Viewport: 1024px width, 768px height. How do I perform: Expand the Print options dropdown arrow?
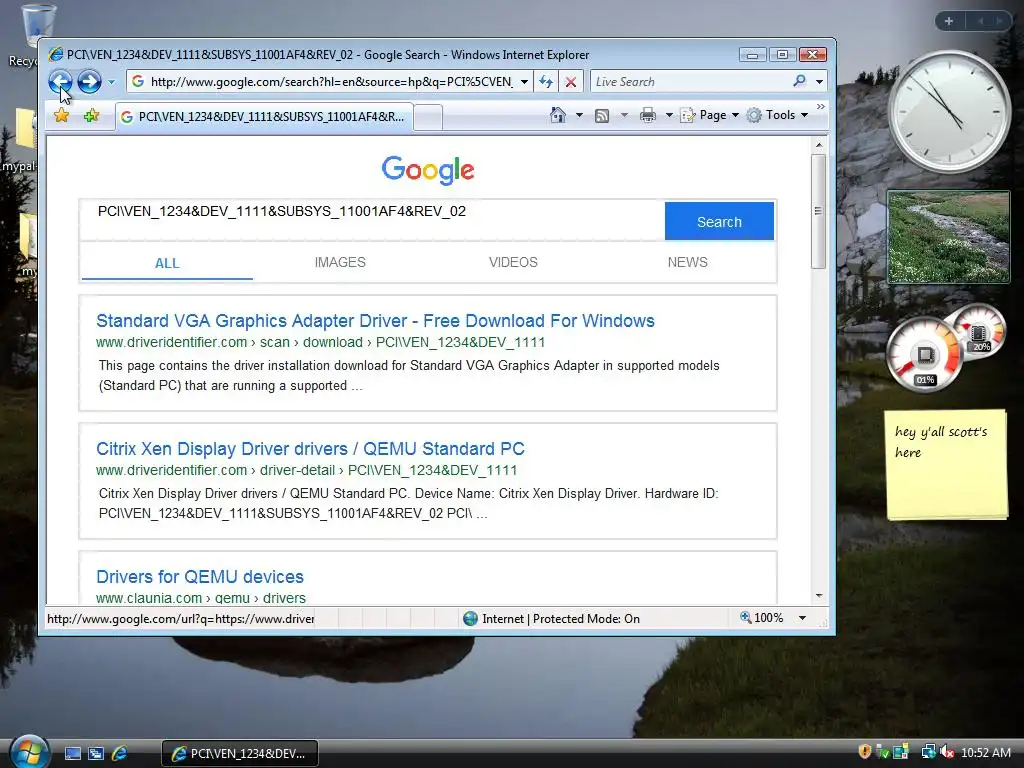point(669,116)
